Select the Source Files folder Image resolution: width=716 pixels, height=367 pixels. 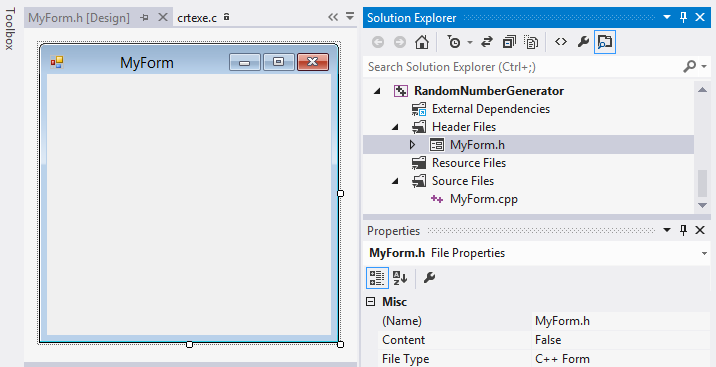tap(463, 181)
